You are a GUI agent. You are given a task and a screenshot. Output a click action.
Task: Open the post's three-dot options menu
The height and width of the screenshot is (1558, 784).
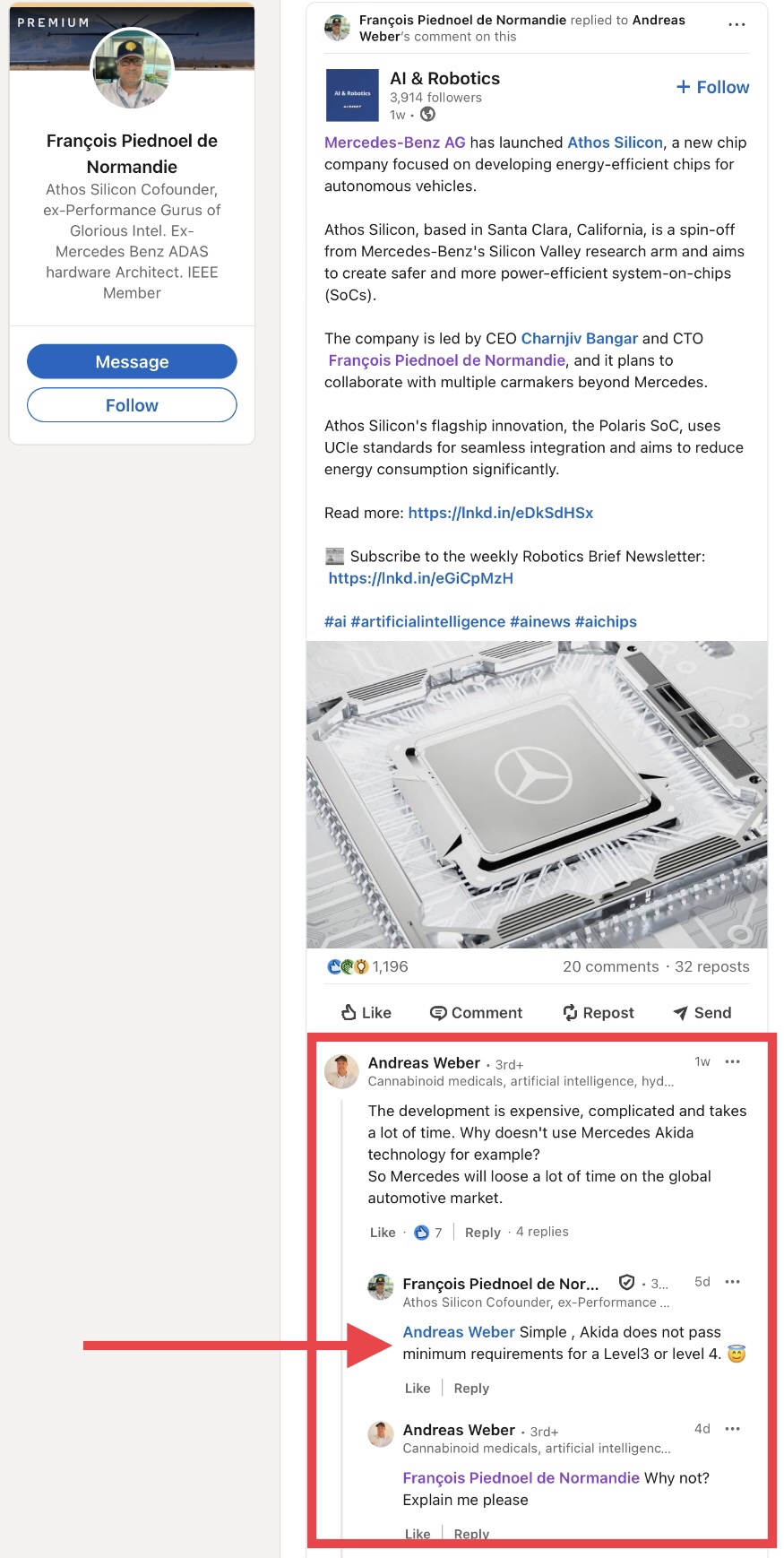(737, 25)
